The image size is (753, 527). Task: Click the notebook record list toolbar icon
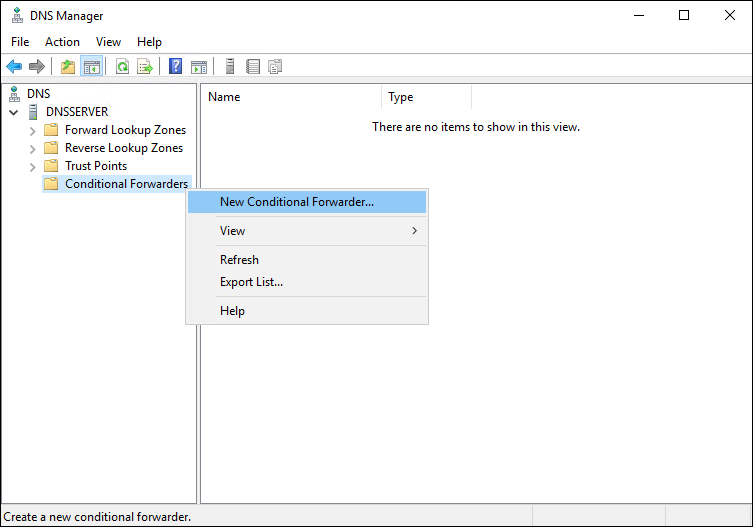coord(253,66)
